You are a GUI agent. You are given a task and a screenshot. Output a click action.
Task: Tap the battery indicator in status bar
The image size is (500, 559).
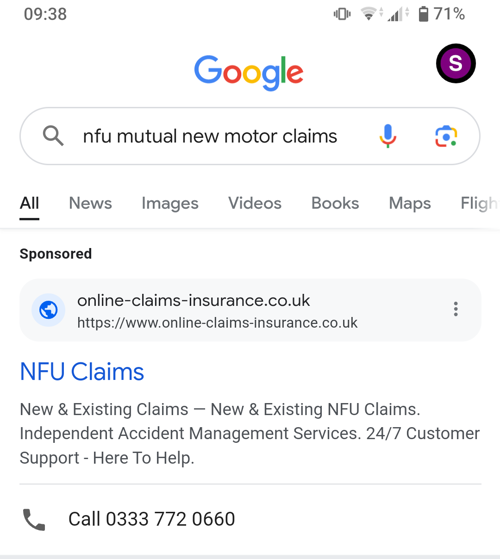[423, 14]
